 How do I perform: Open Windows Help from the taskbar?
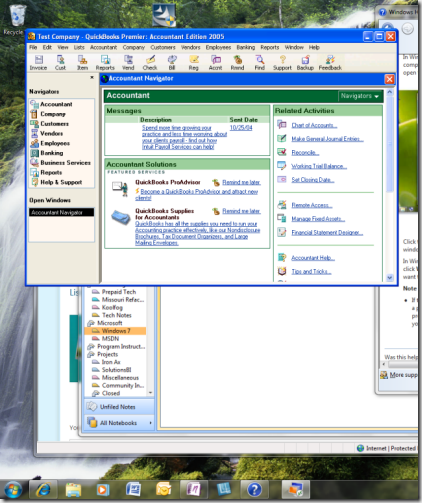coord(254,490)
